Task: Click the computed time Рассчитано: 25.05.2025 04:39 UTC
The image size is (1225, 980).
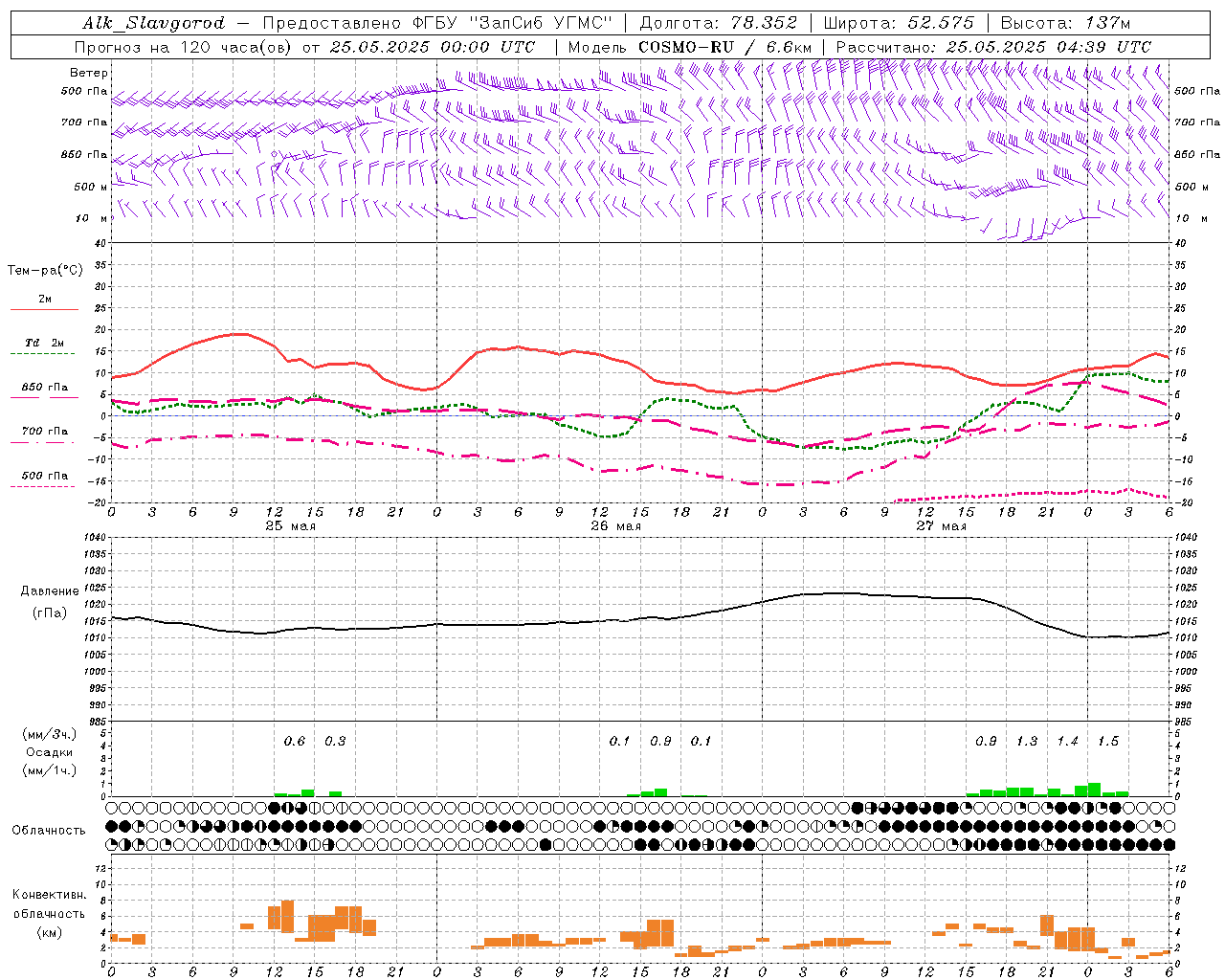Action: (x=993, y=47)
